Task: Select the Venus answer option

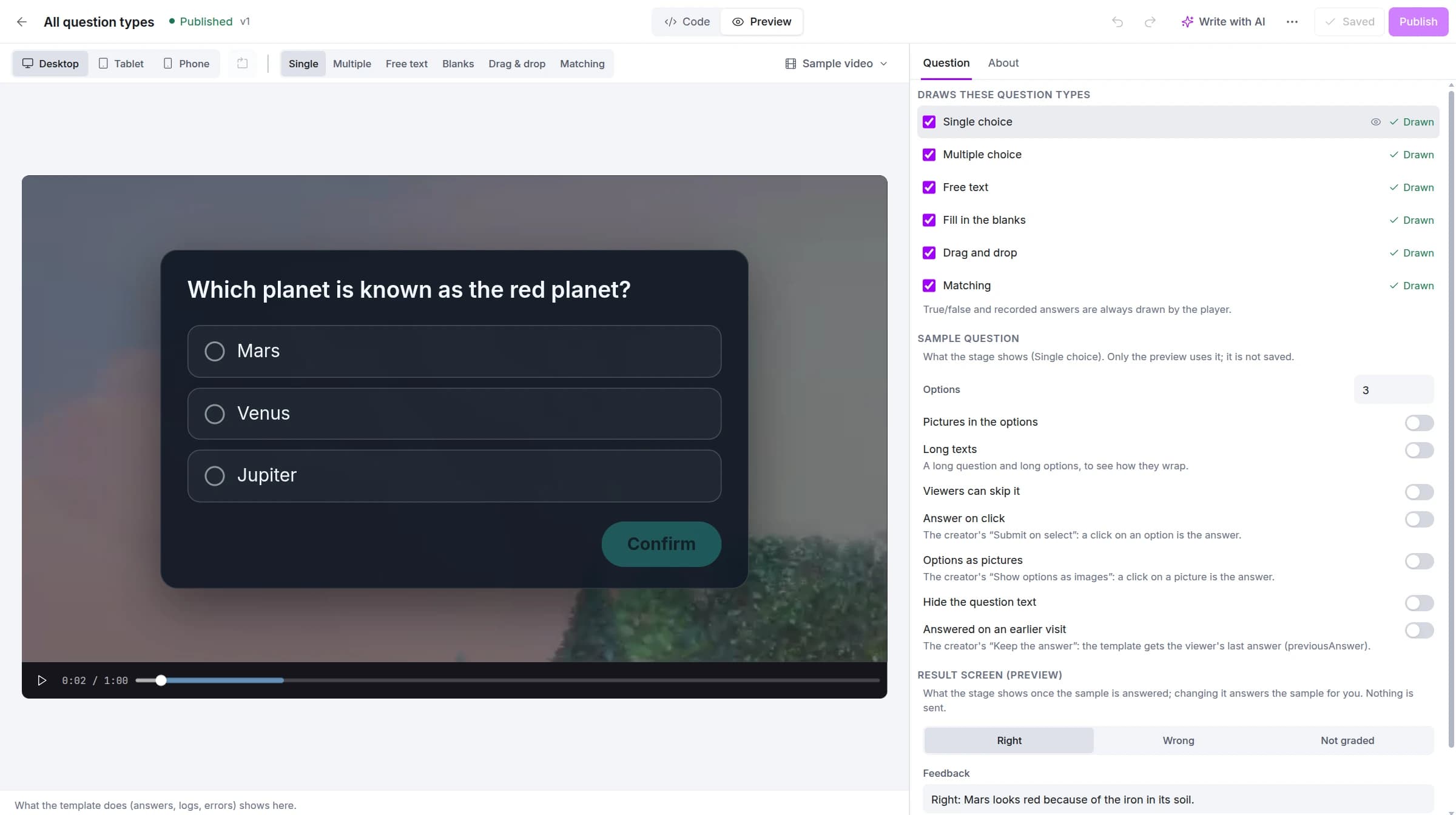Action: pos(454,414)
